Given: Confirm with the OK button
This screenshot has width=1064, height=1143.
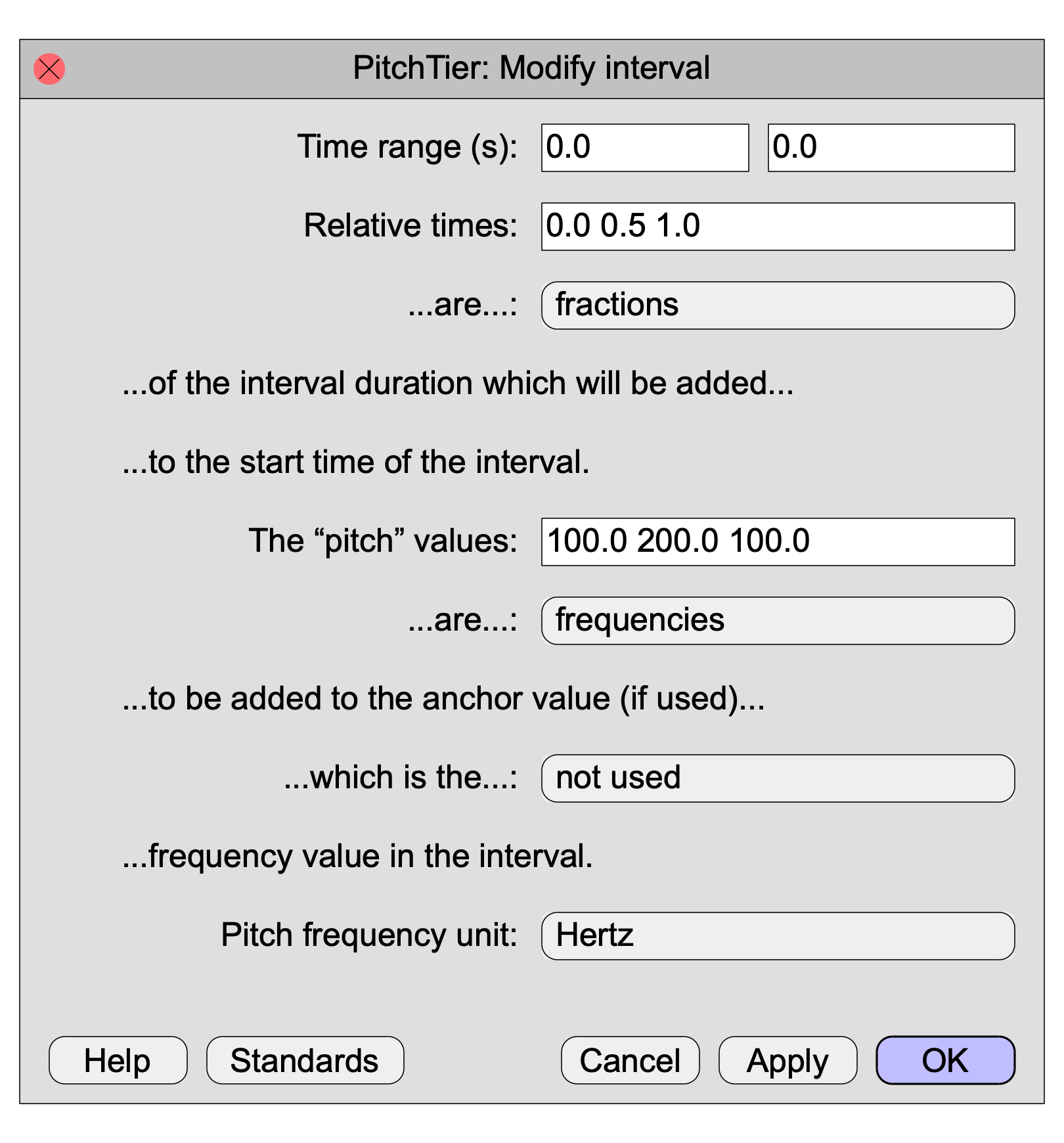Looking at the screenshot, I should [946, 1060].
